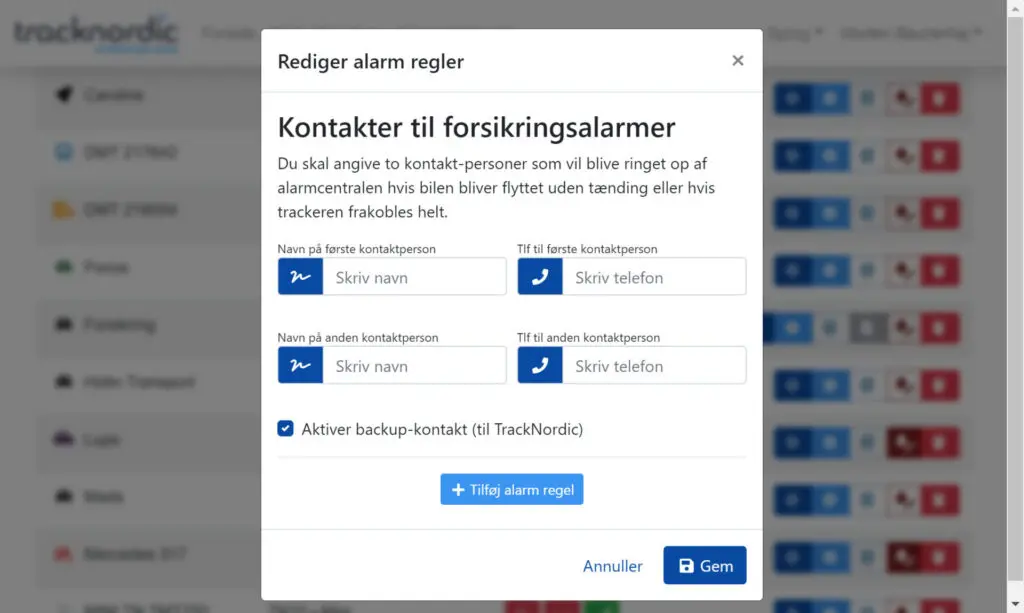Click the TrackNordic logo
Image resolution: width=1024 pixels, height=613 pixels.
coord(96,33)
